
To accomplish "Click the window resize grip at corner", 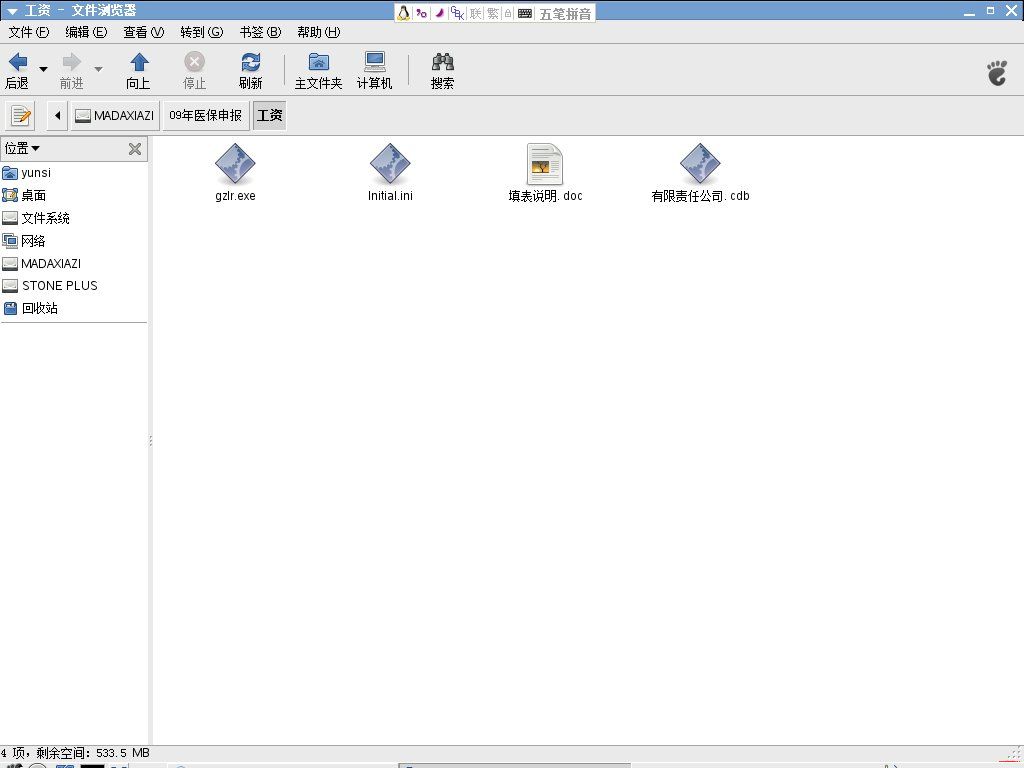I will [x=1016, y=754].
